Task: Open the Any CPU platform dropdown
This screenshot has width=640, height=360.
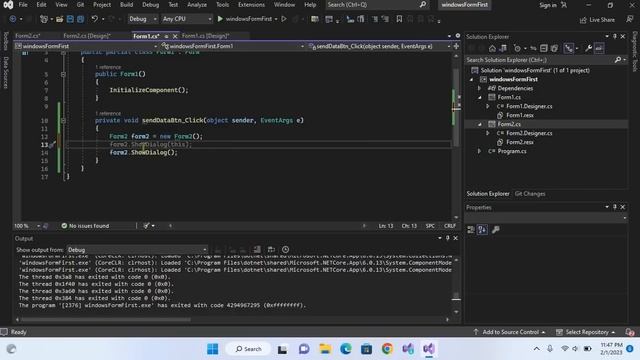Action: [187, 19]
